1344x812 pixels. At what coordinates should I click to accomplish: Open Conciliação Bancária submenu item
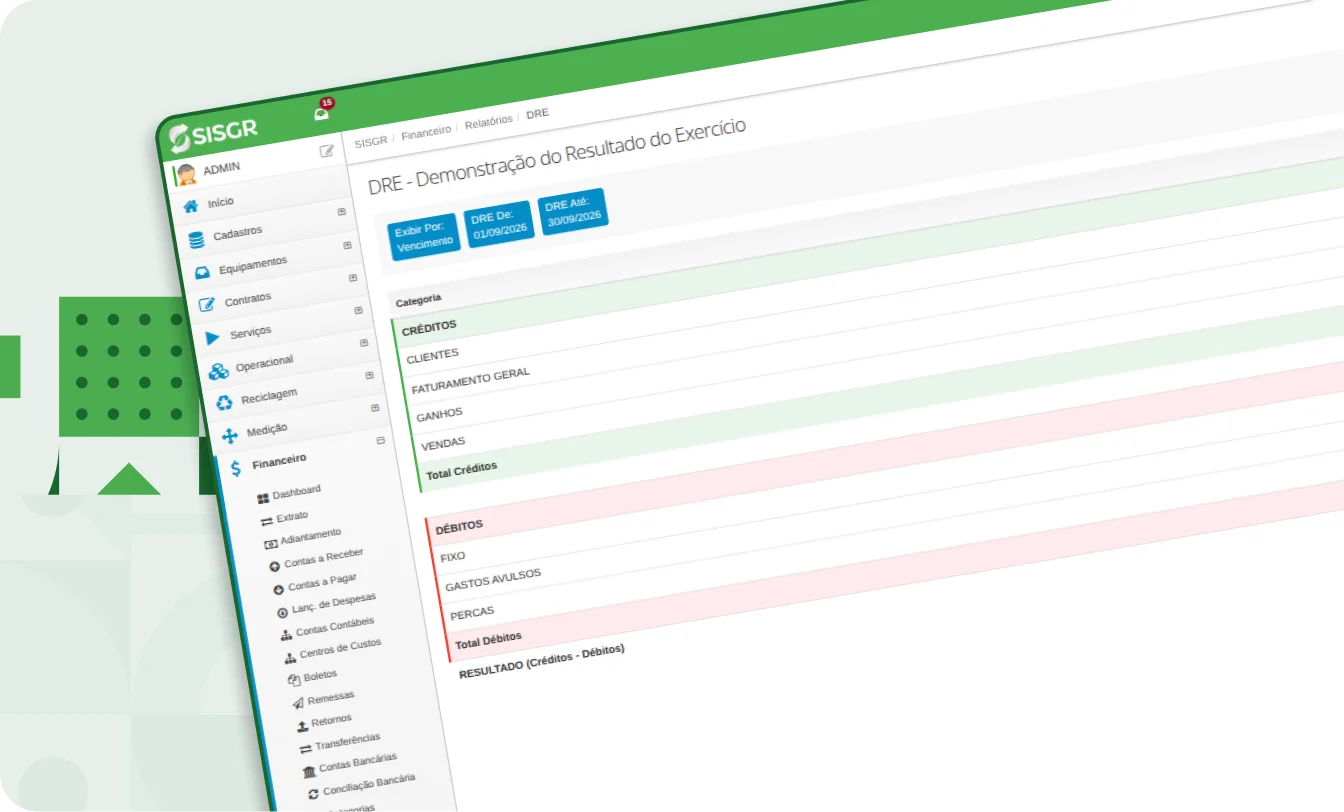point(369,784)
